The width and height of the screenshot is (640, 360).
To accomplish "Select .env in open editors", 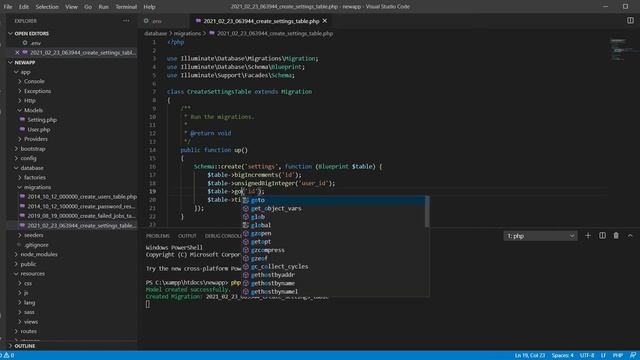I will (36, 43).
